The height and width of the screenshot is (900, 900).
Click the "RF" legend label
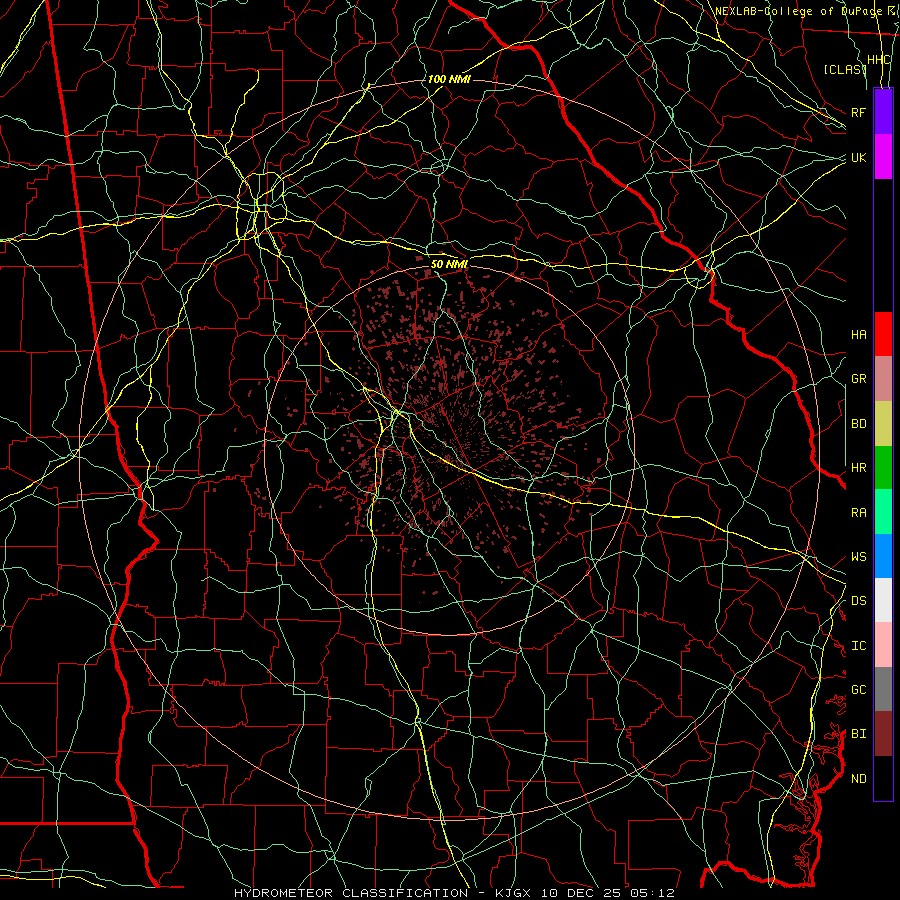coord(859,112)
